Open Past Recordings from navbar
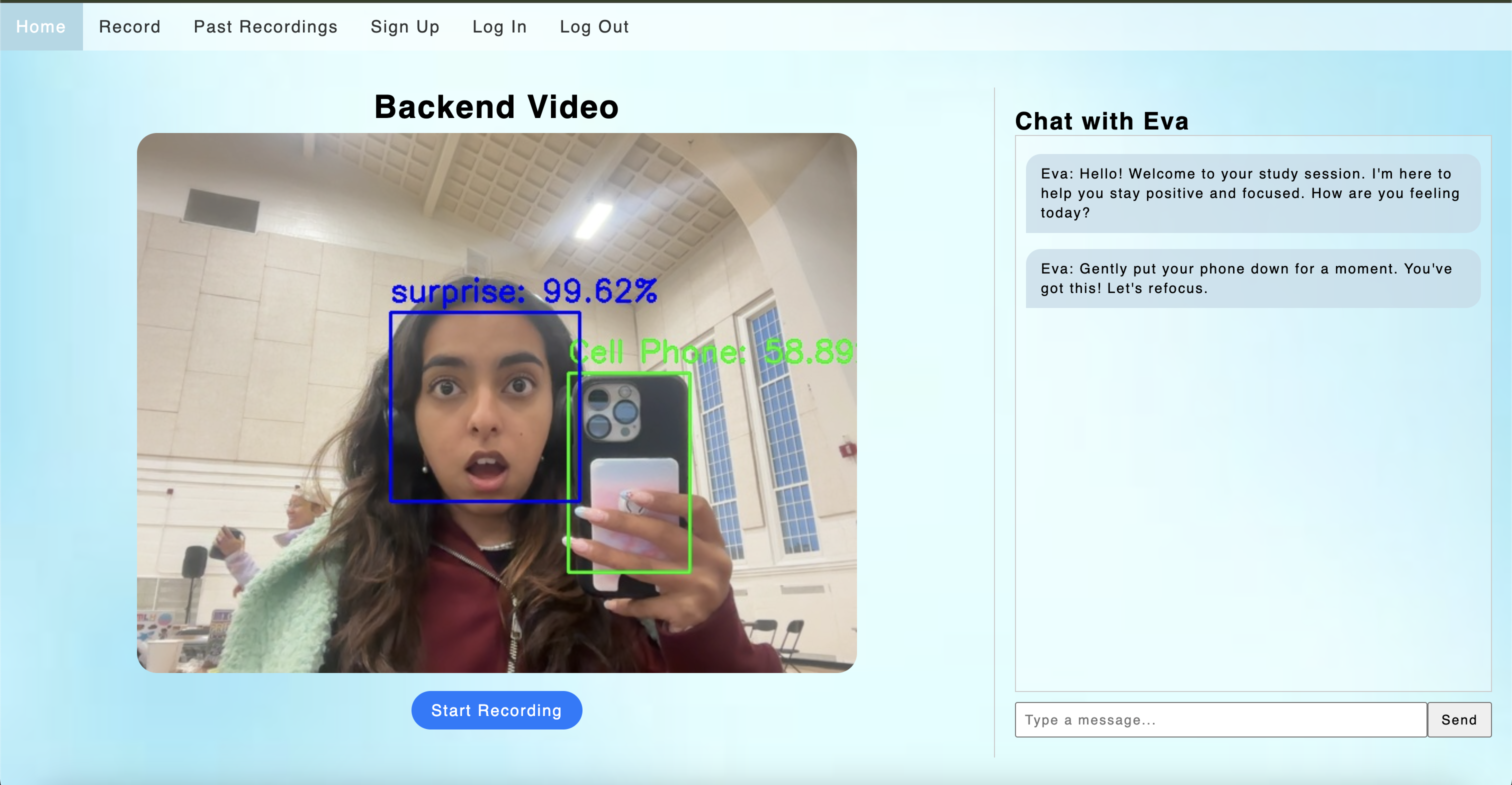The height and width of the screenshot is (785, 1512). point(265,26)
